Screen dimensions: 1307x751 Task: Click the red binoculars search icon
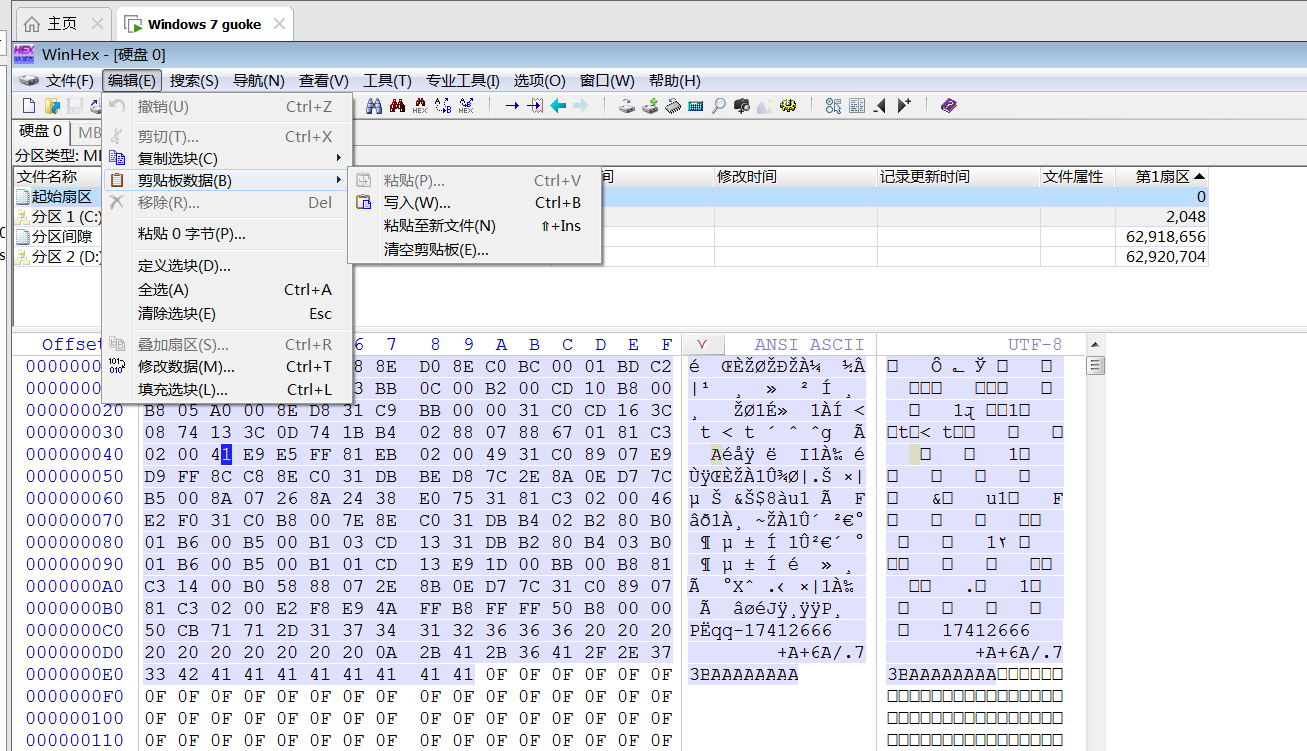(x=397, y=105)
